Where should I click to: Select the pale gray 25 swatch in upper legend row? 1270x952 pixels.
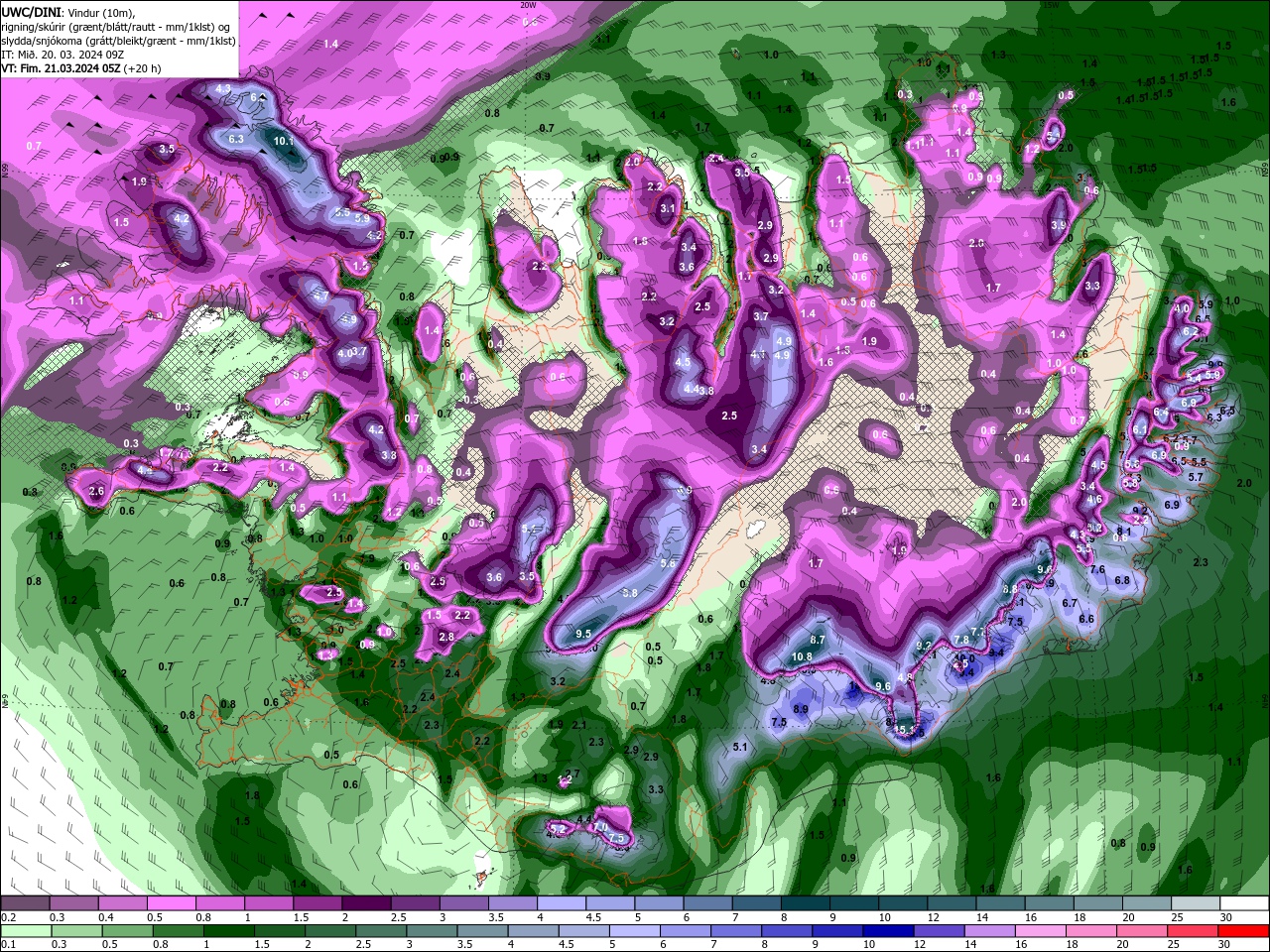(x=1196, y=903)
